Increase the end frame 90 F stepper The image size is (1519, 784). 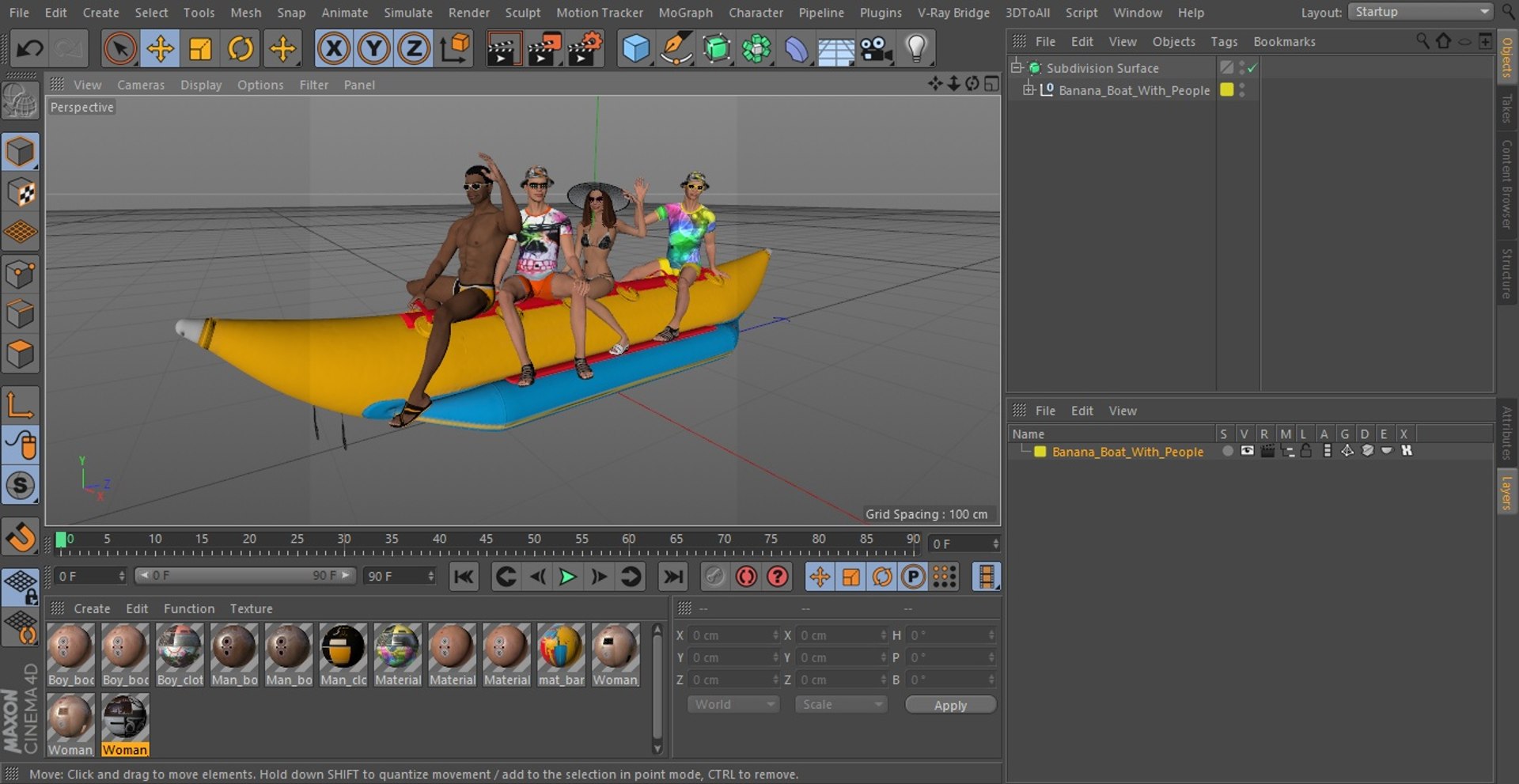431,573
